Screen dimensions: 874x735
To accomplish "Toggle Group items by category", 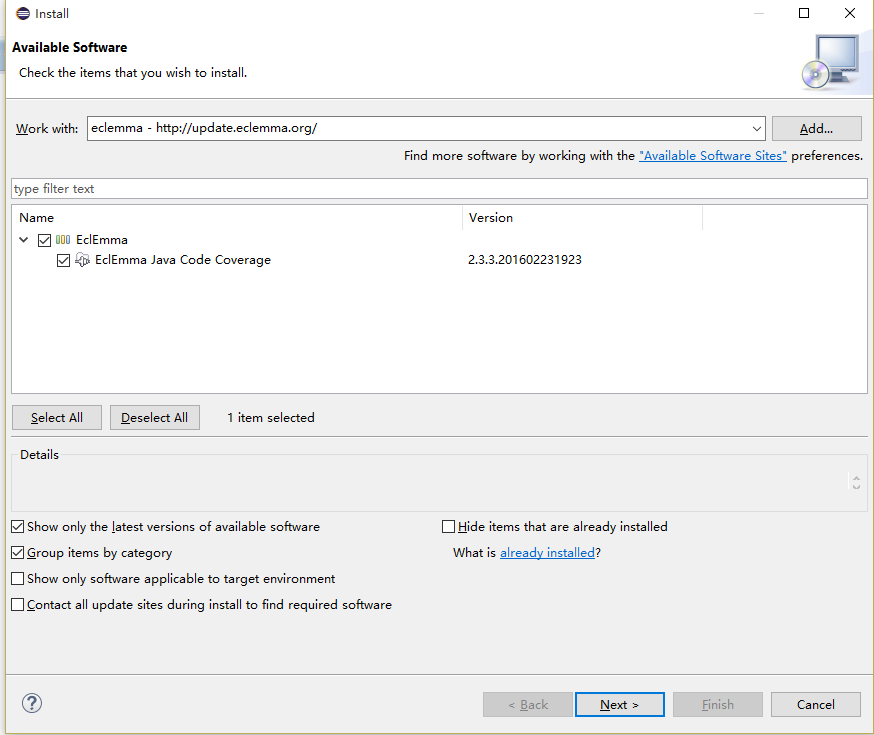I will pos(18,553).
